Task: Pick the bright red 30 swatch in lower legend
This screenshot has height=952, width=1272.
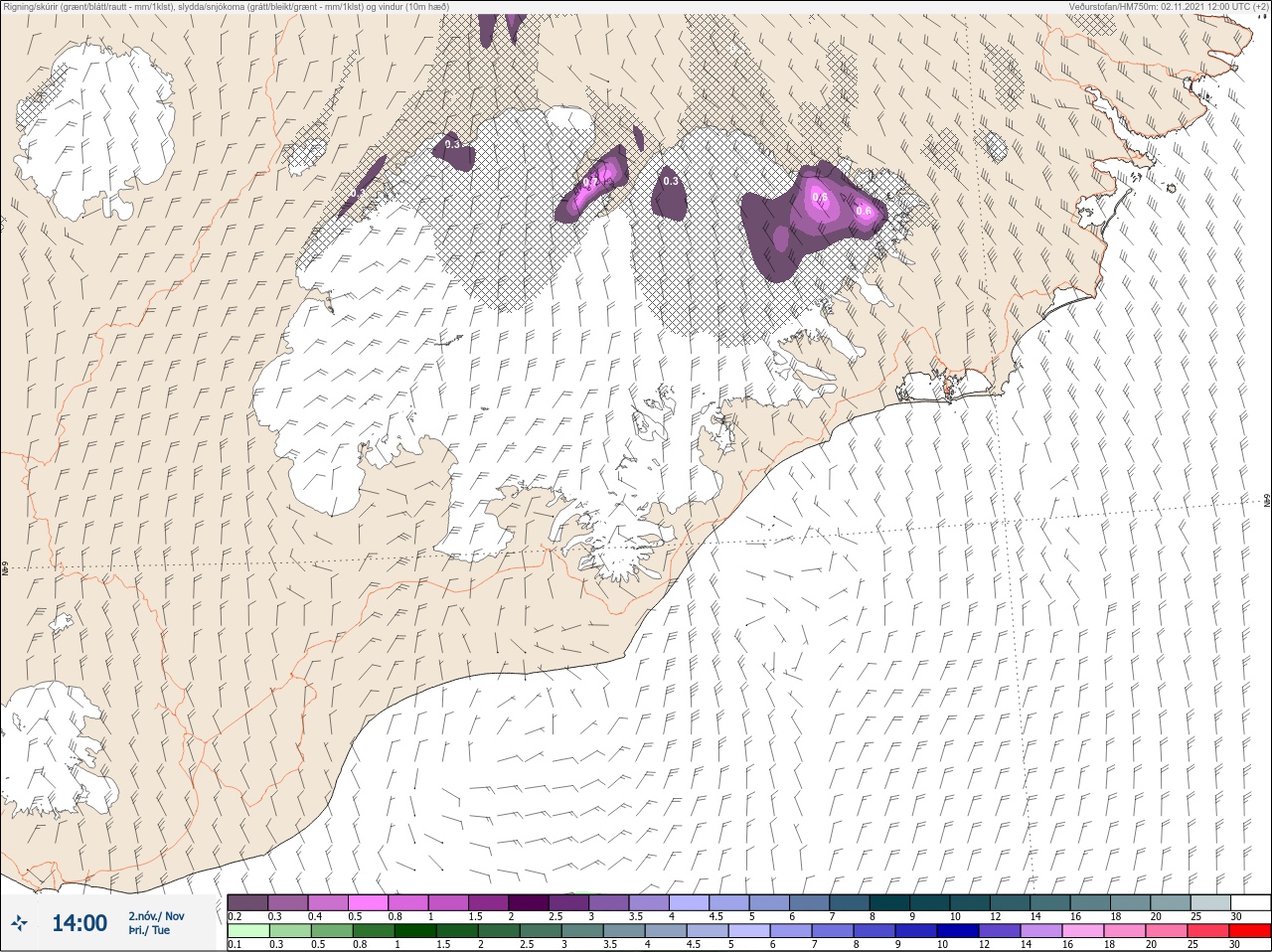Action: coord(1249,931)
